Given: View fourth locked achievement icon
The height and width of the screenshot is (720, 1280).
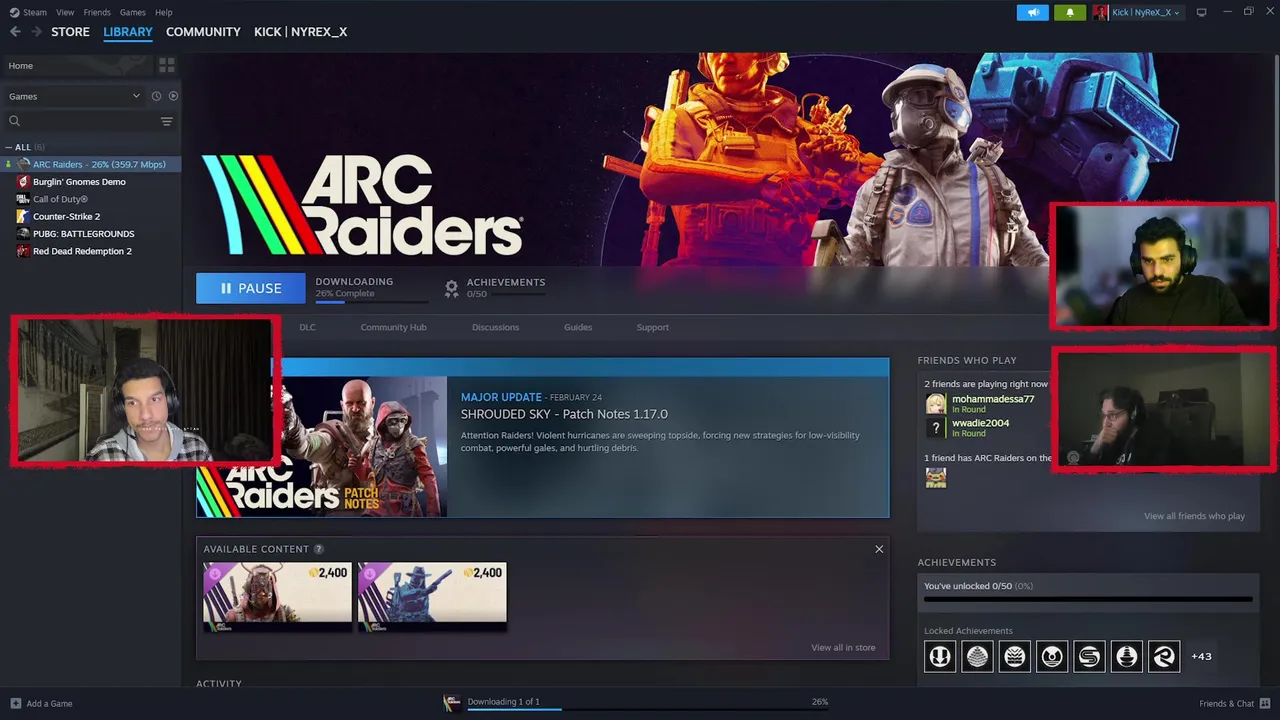Looking at the screenshot, I should pos(1052,656).
